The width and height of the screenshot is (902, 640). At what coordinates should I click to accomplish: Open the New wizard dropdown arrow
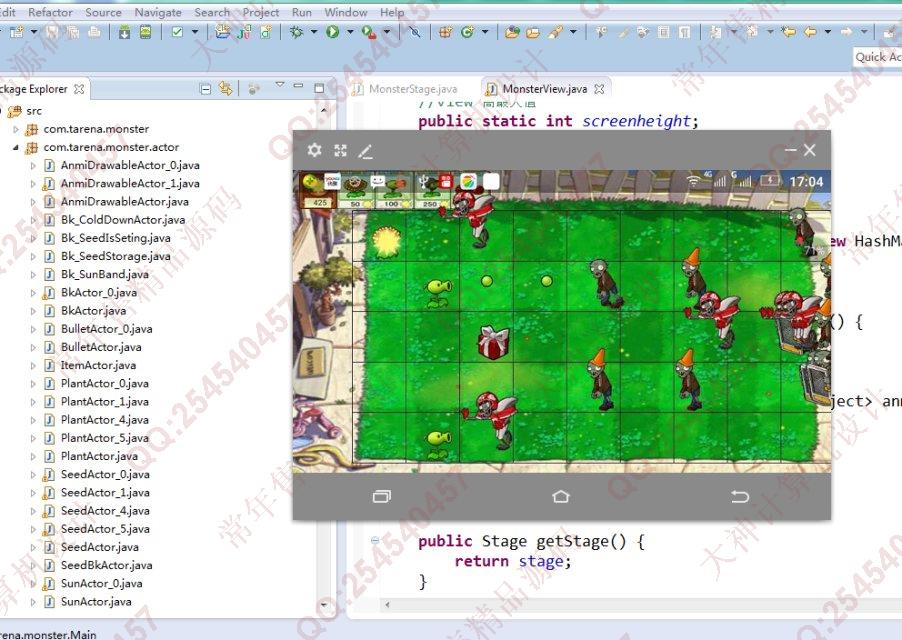[x=33, y=32]
